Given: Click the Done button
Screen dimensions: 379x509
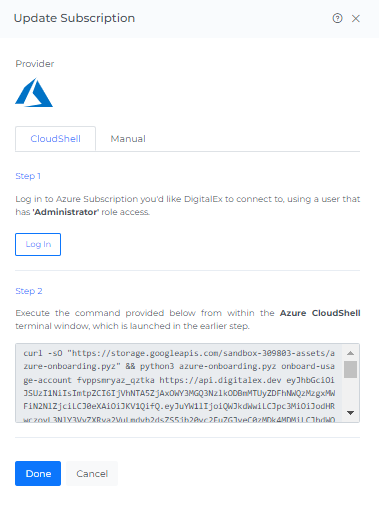Looking at the screenshot, I should click(x=38, y=473).
